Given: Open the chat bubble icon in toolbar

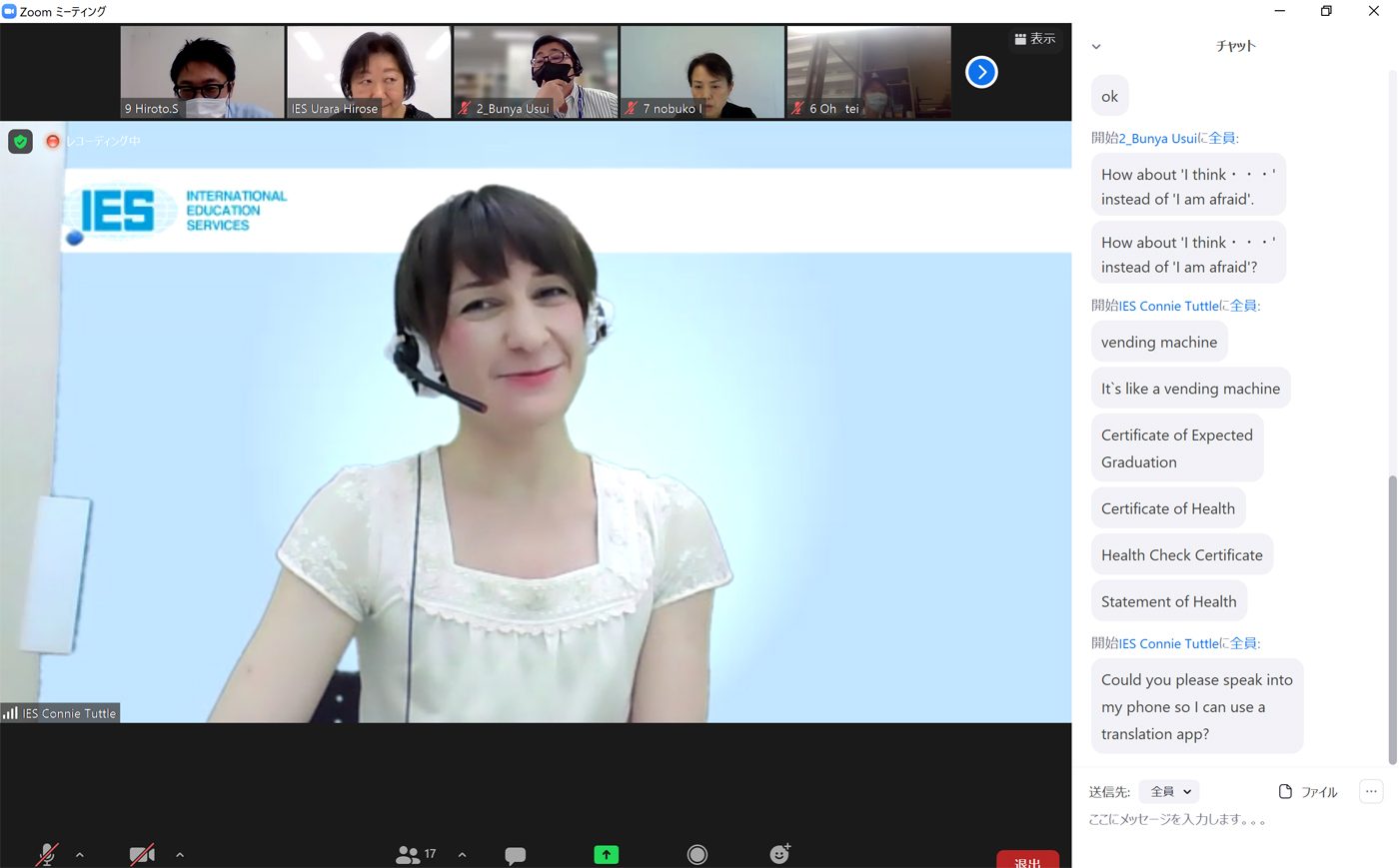Looking at the screenshot, I should pos(515,854).
